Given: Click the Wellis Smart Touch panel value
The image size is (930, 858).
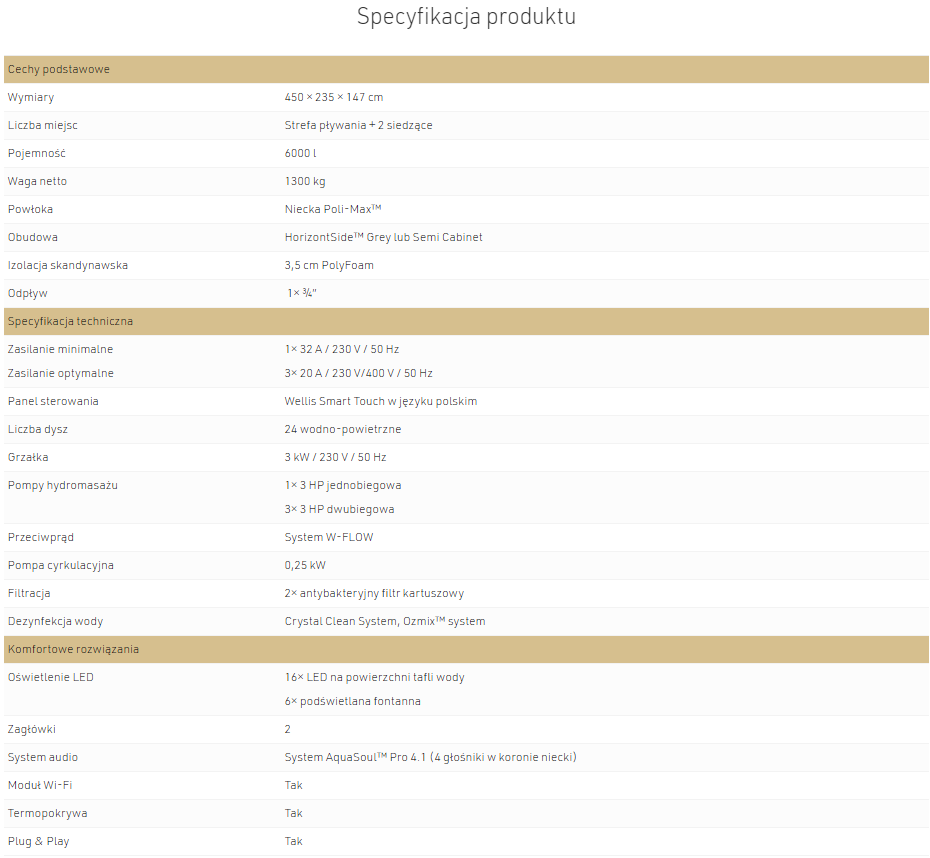Looking at the screenshot, I should (x=381, y=401).
